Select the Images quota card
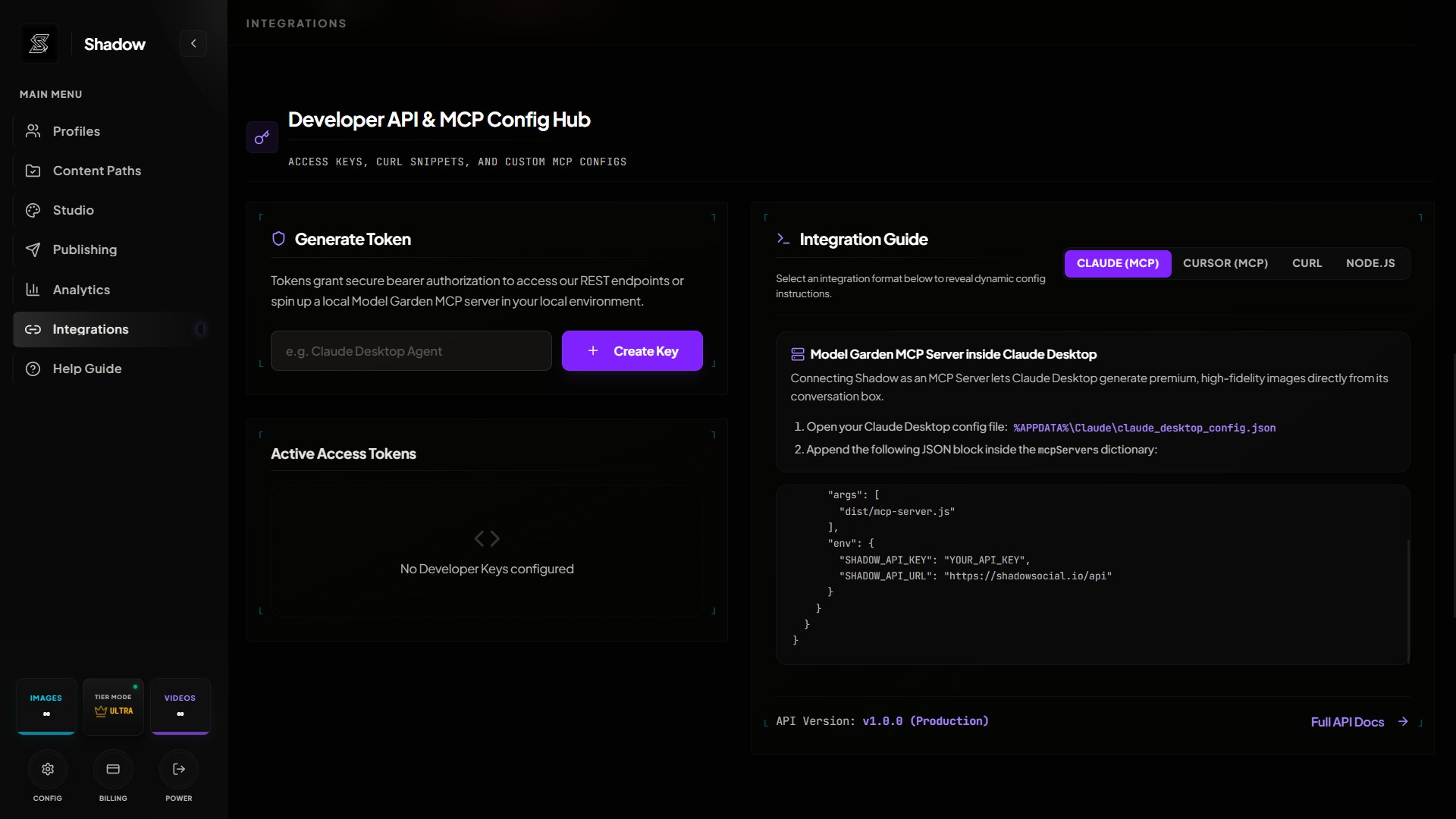The width and height of the screenshot is (1456, 819). (x=46, y=706)
